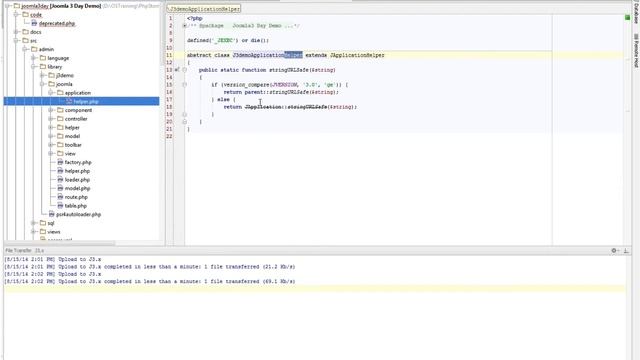Screen dimensions: 640x360
Task: Click the psr4autoloader.php file icon
Action: [51, 214]
